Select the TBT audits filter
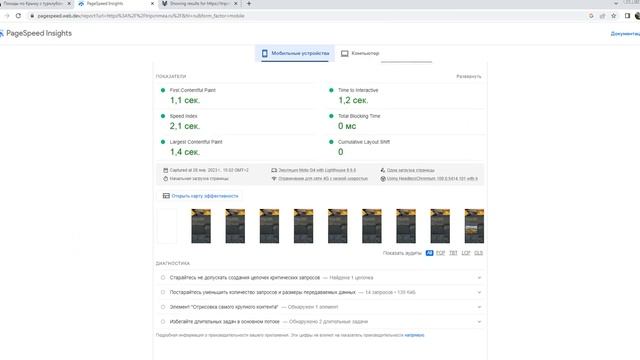 (x=453, y=253)
